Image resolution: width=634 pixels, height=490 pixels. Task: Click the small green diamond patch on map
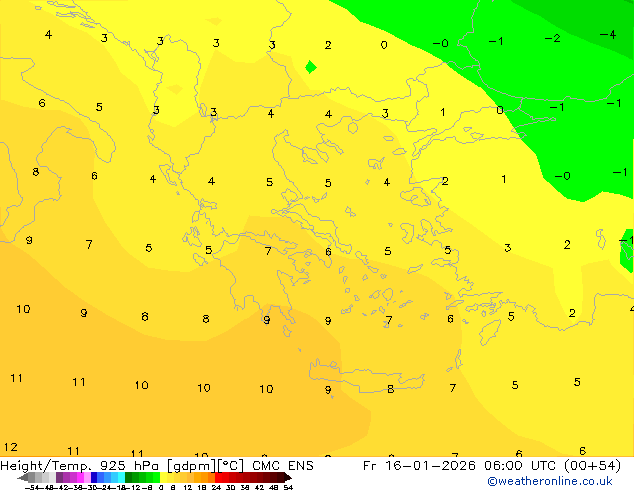(x=311, y=67)
